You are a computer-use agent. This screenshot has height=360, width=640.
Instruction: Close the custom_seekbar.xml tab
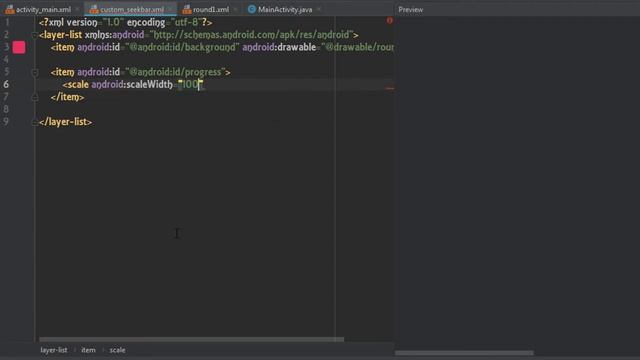pos(170,9)
